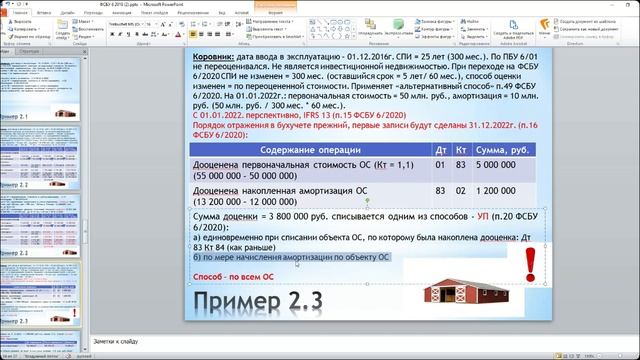Open the Insert (Вставка) ribbon tab
The height and width of the screenshot is (360, 640).
point(44,13)
